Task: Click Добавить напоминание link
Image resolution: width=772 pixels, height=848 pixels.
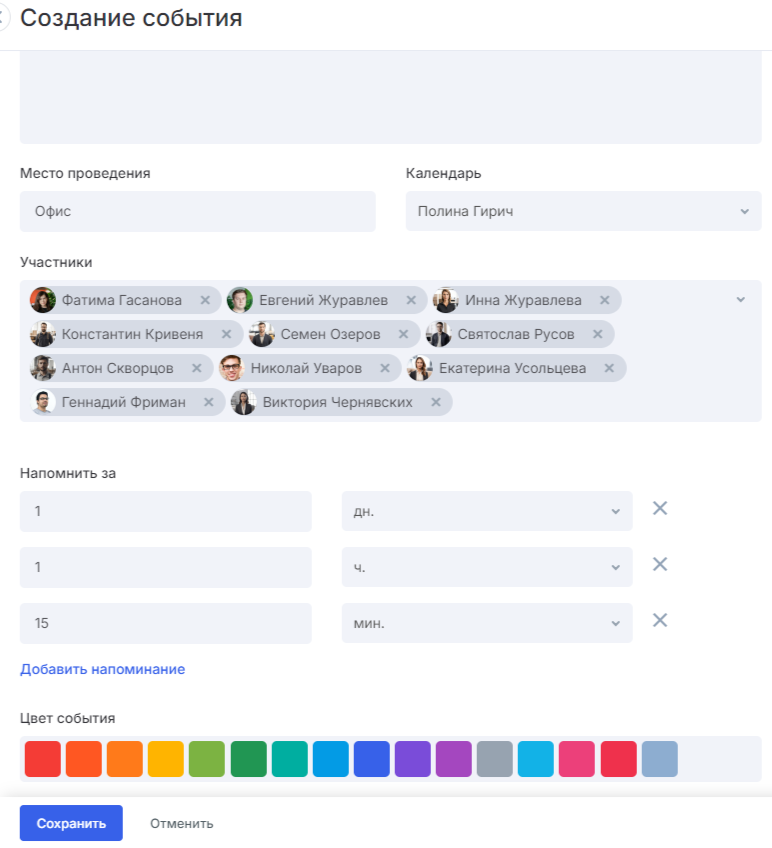Action: pos(102,669)
